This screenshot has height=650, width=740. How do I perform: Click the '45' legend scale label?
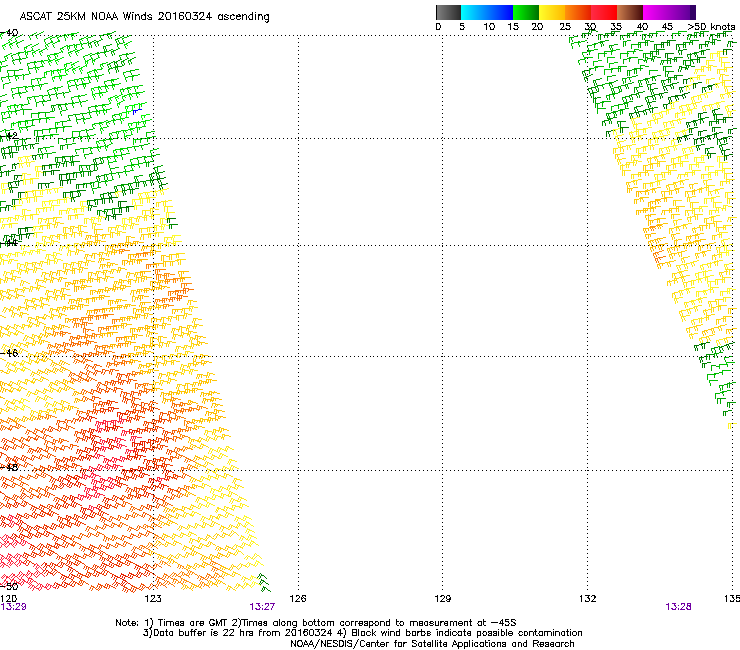[x=667, y=27]
